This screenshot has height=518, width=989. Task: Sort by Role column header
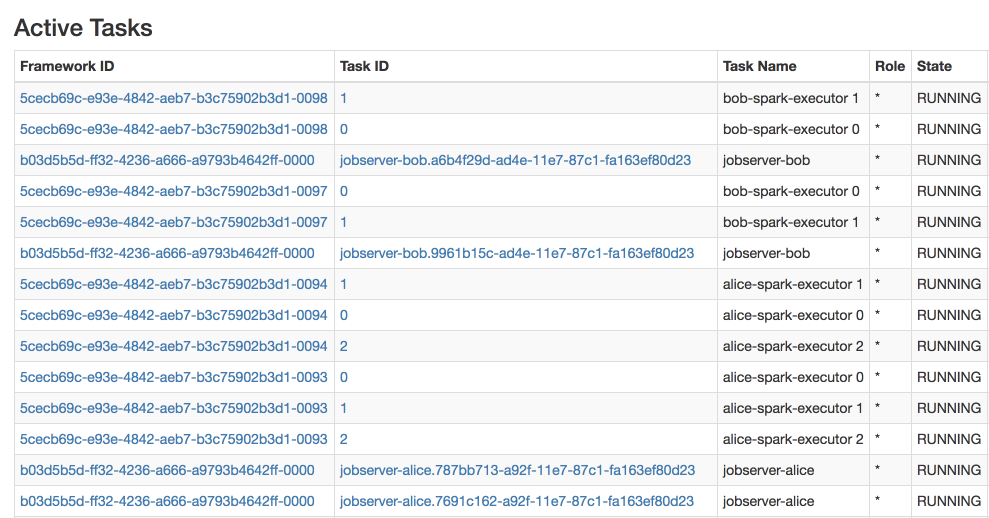pos(890,66)
